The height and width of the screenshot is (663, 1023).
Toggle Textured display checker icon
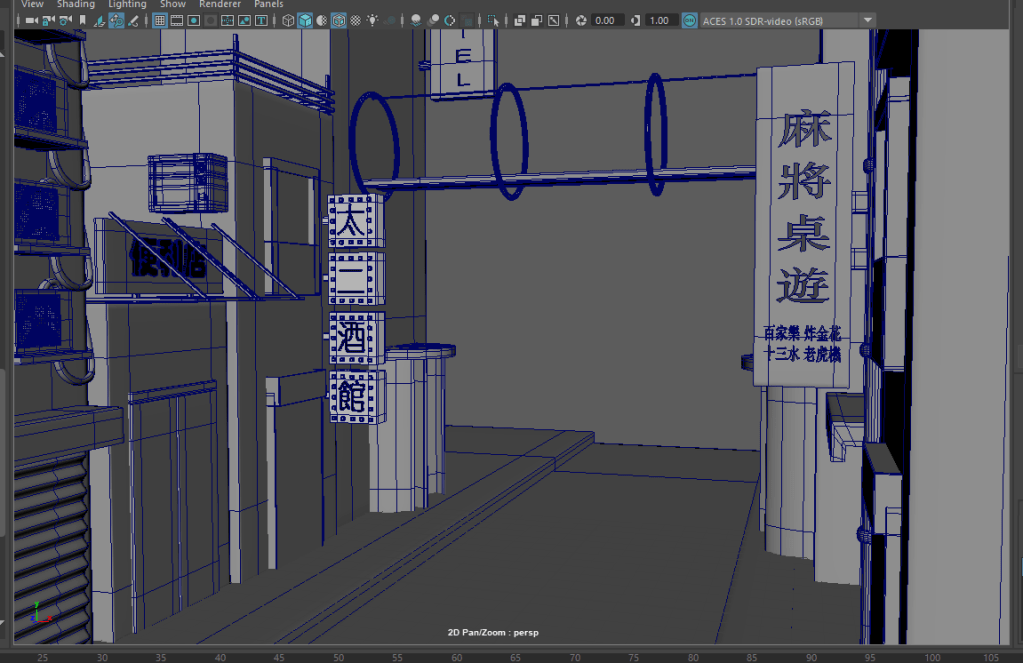(355, 20)
